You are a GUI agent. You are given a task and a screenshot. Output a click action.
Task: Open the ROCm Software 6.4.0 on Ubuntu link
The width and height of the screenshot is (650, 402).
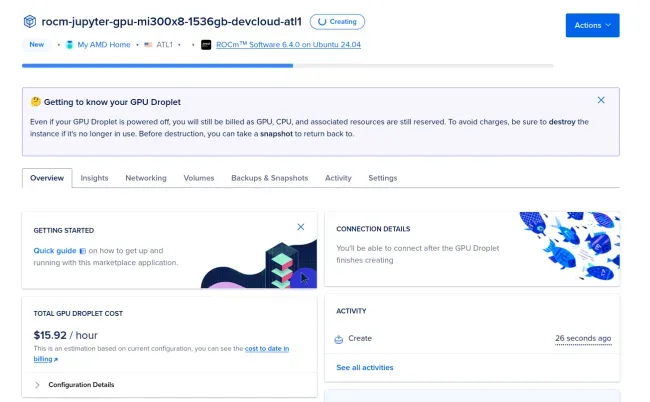coord(288,45)
